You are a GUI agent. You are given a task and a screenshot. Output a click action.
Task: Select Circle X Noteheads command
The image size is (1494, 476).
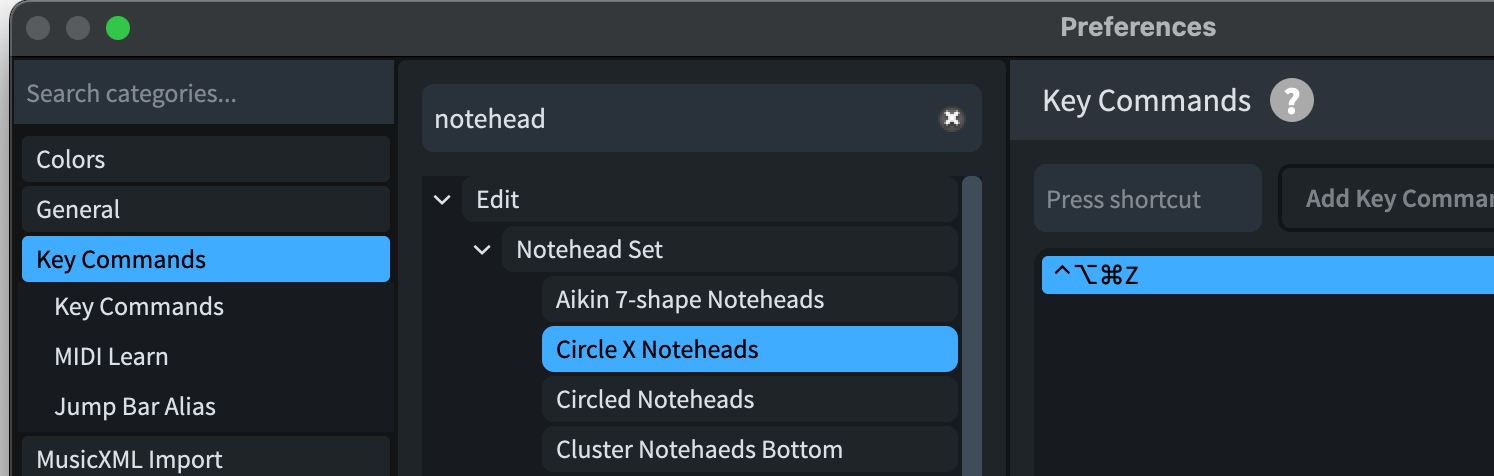click(x=749, y=350)
